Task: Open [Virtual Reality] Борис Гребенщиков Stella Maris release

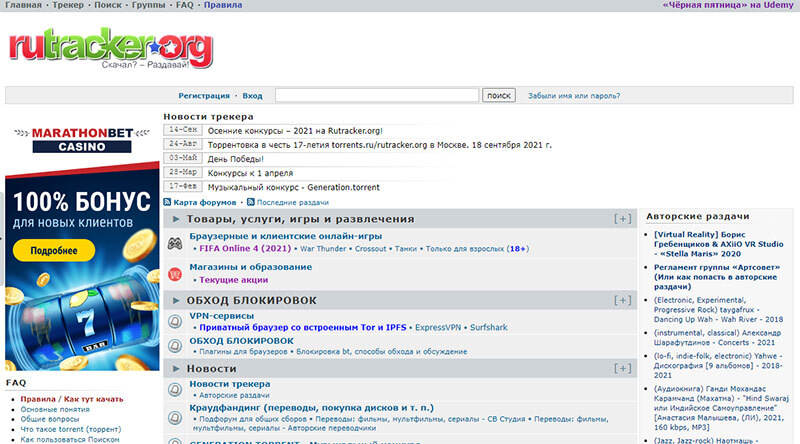Action: (x=718, y=244)
